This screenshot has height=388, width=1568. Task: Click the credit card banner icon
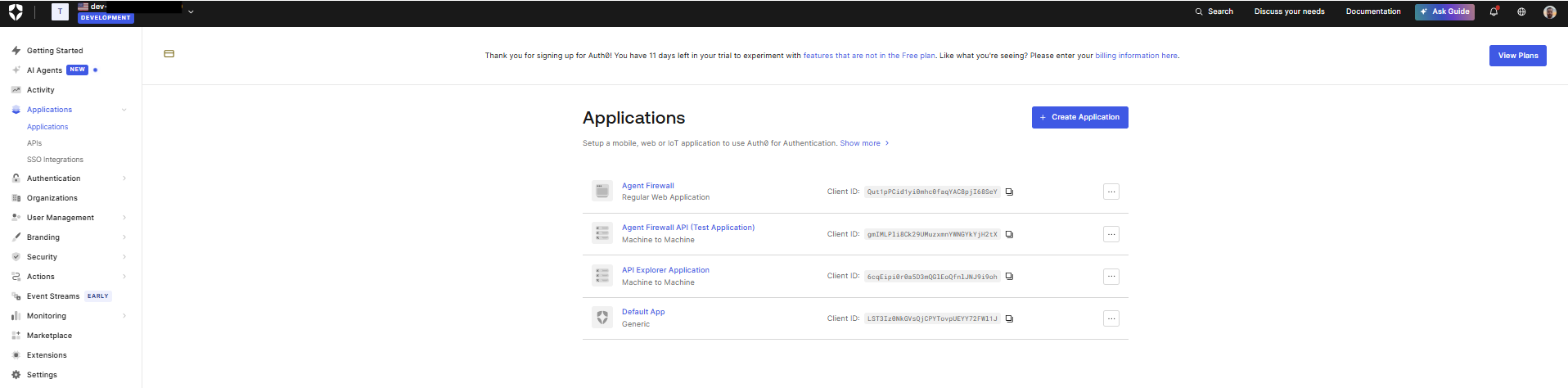point(169,54)
